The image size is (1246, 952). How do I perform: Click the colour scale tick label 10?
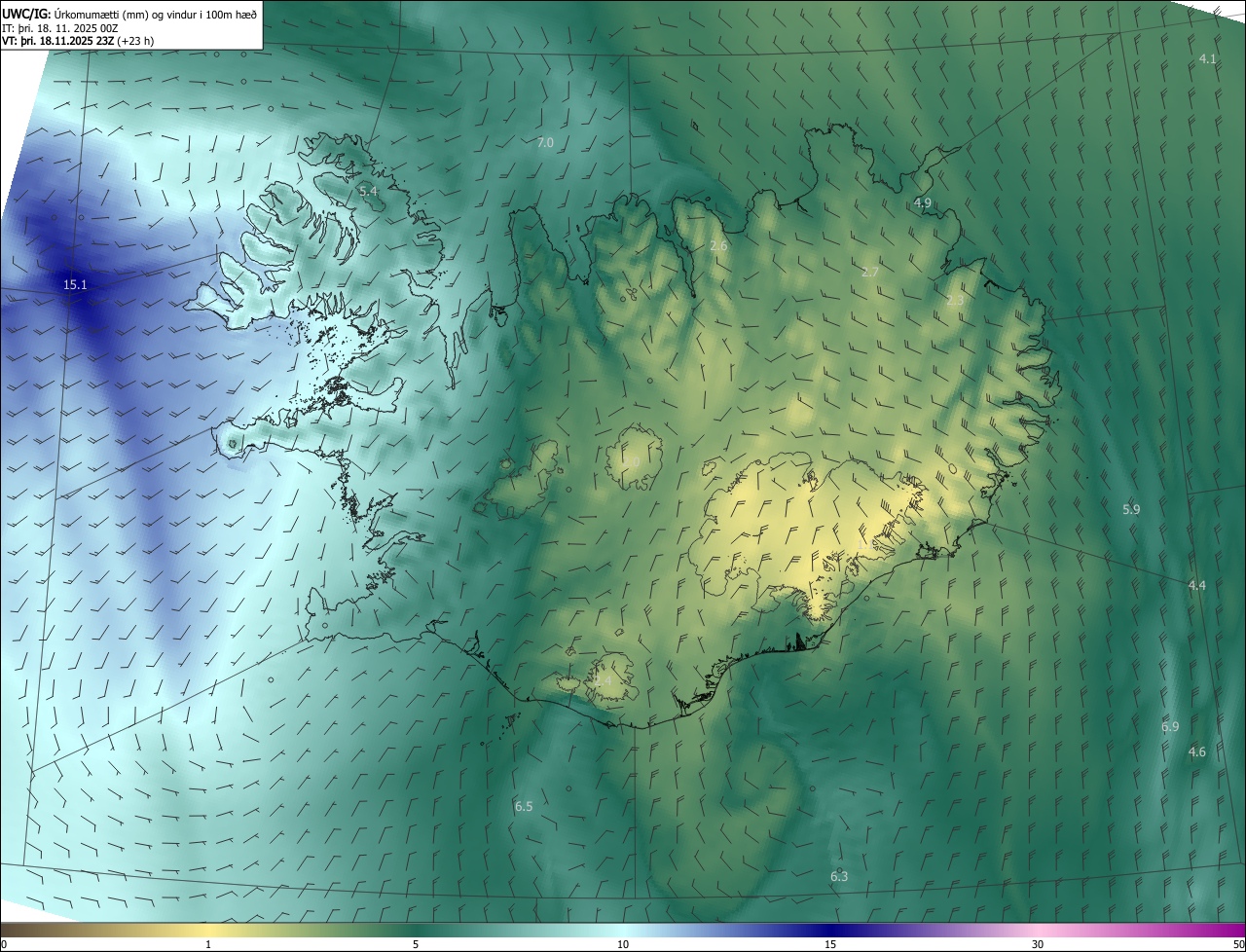[623, 945]
